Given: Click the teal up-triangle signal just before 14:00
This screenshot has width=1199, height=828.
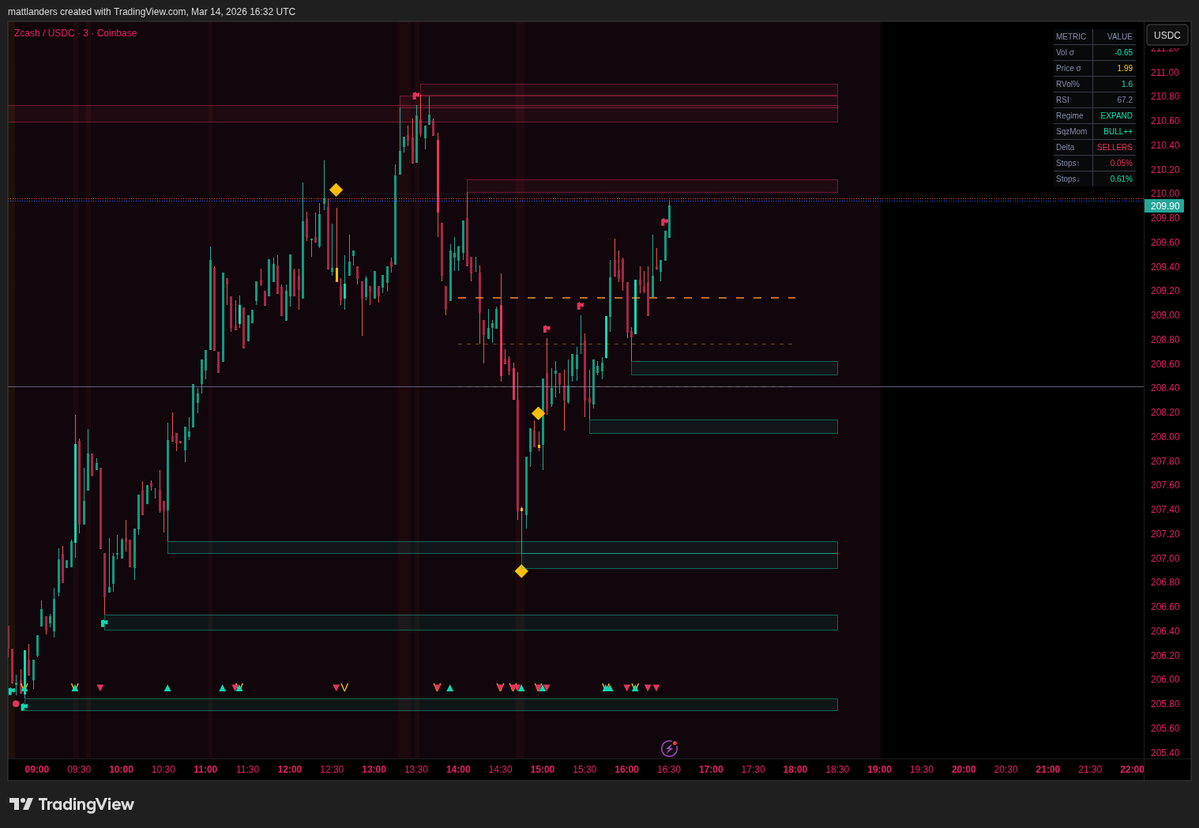Looking at the screenshot, I should pos(450,688).
